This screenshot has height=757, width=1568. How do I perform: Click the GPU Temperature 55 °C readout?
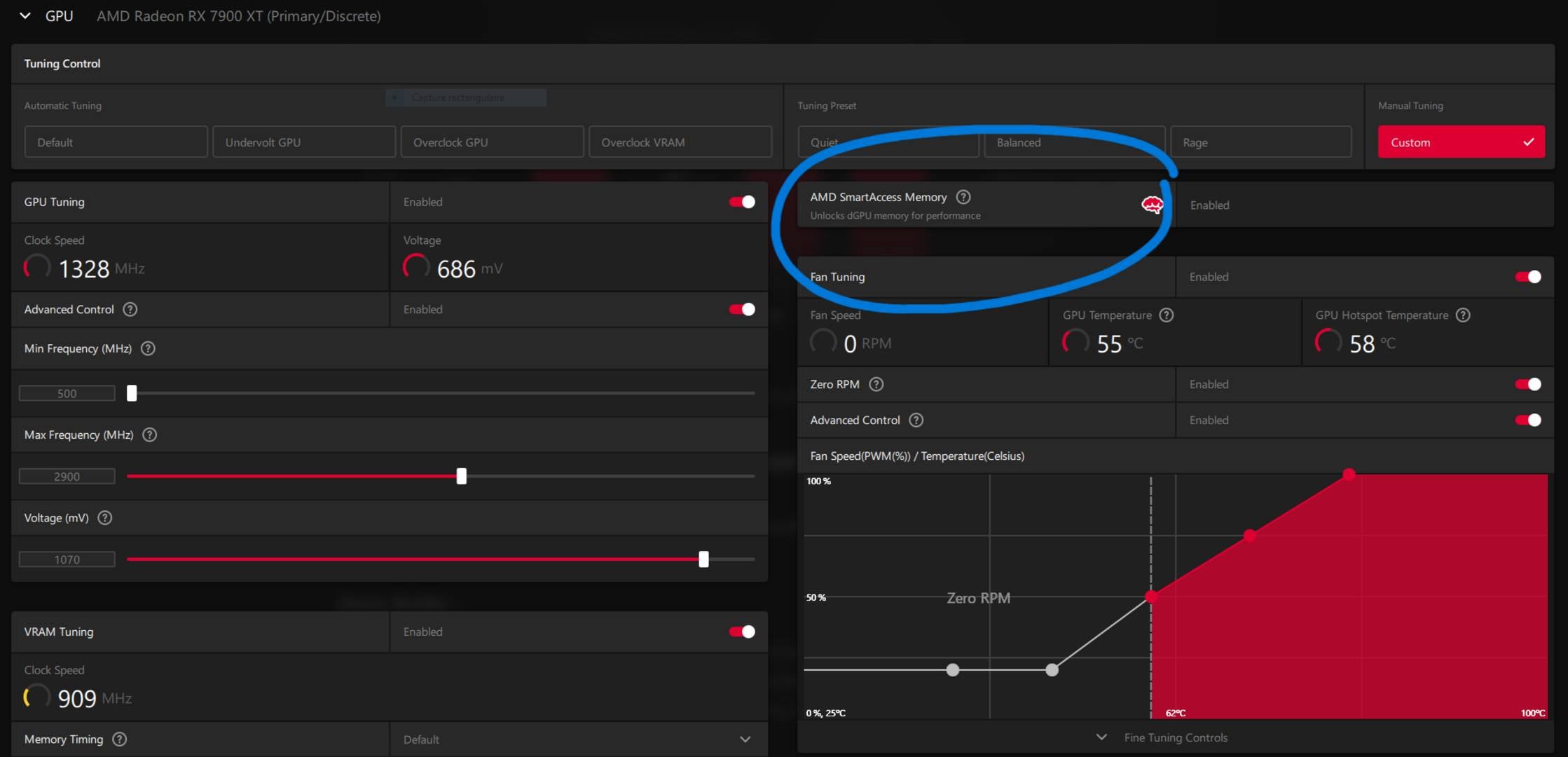(1120, 343)
